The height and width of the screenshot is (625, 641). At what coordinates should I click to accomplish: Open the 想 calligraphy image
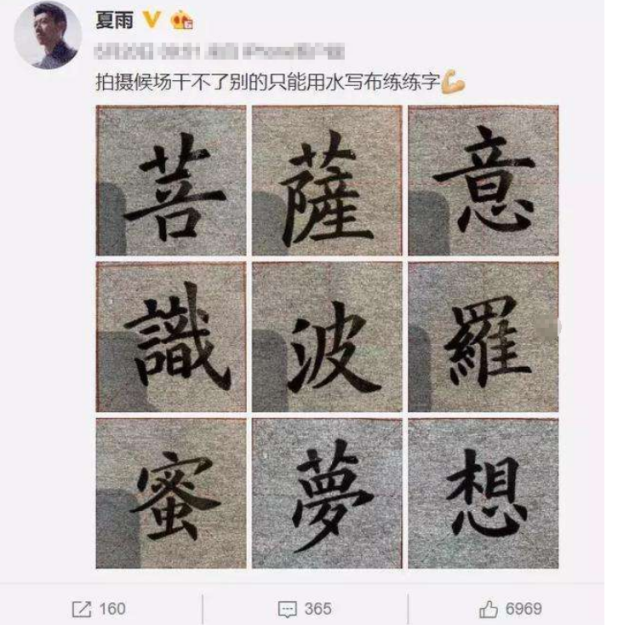tap(483, 493)
